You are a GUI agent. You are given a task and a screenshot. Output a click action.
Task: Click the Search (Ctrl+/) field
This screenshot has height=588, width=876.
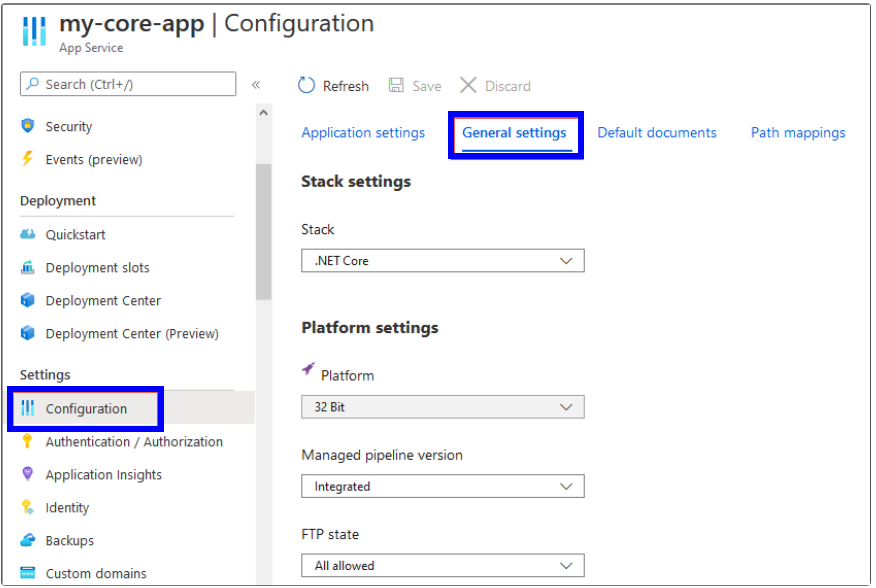(128, 84)
